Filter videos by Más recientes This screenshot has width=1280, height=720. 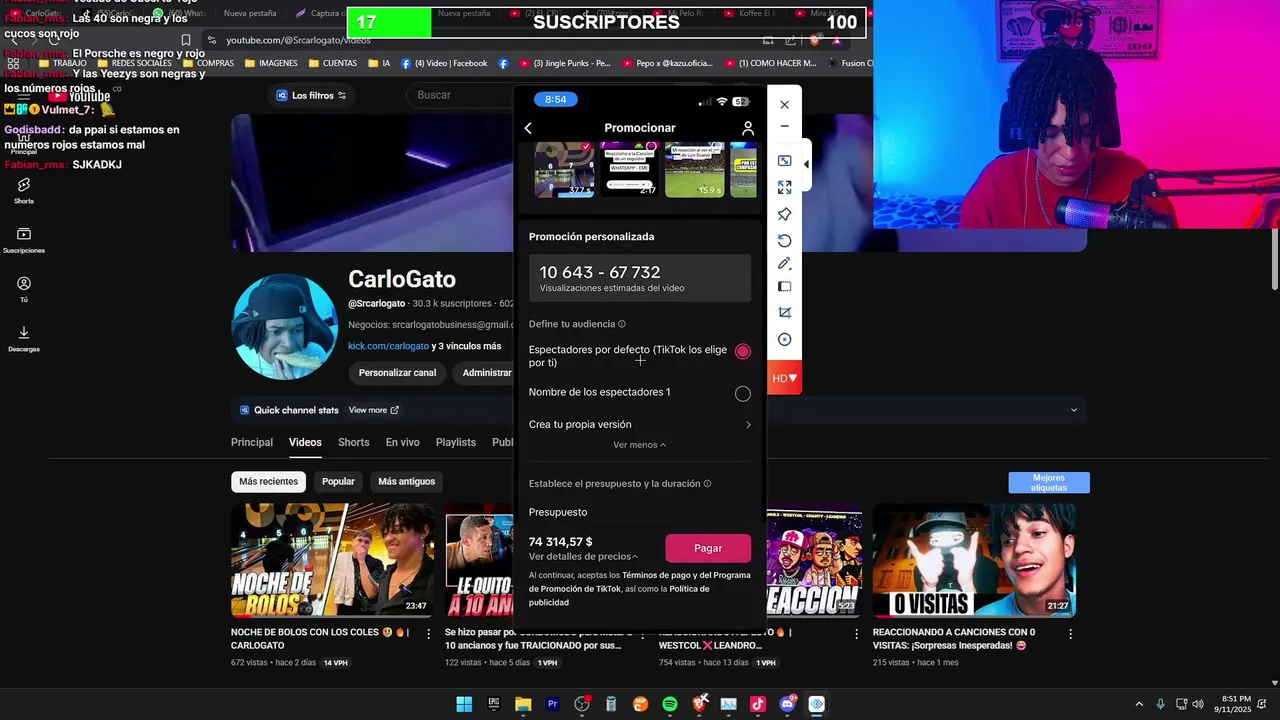[268, 482]
